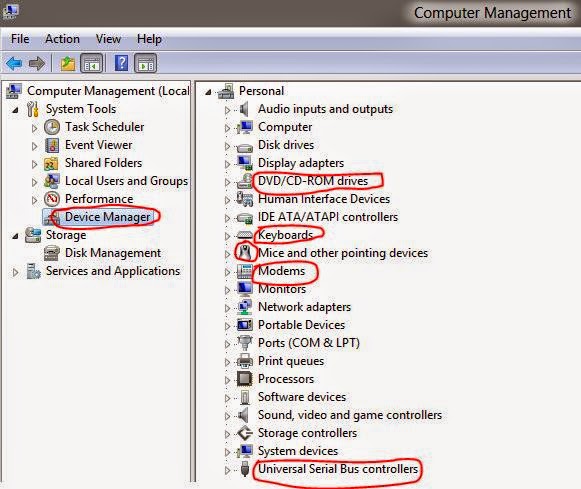Select the Portable Devices category
Screen dimensions: 581x489
coord(302,325)
